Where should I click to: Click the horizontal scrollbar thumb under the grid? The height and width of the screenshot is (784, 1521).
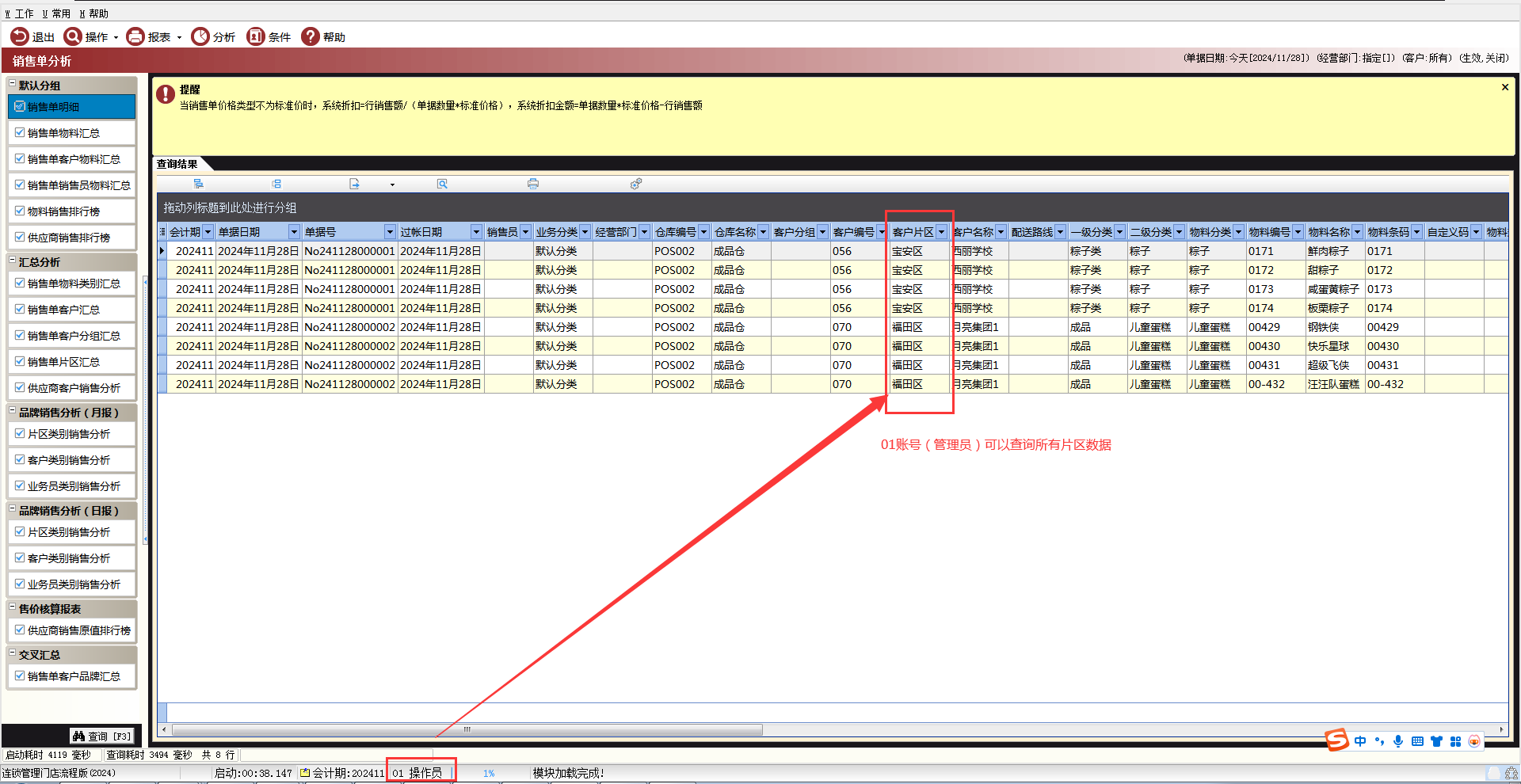(x=467, y=729)
